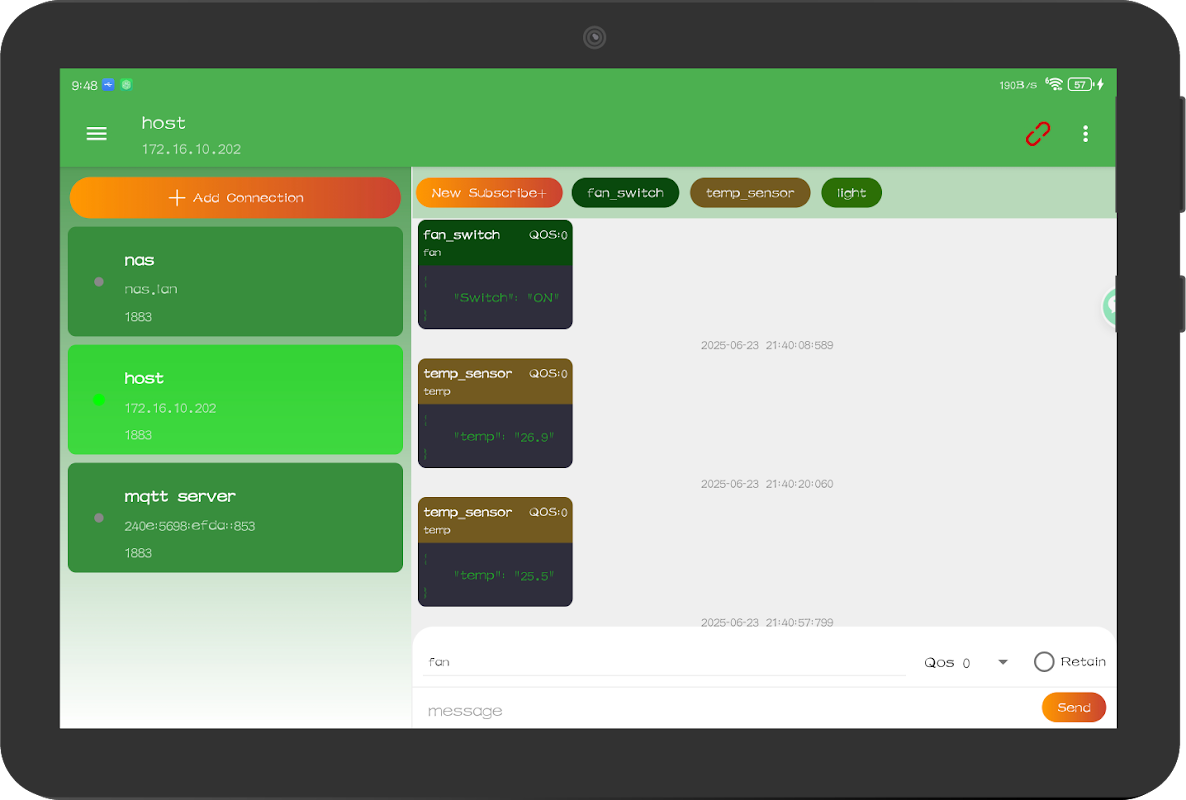Tap the Wi-Fi status icon
The image size is (1186, 800).
[1054, 84]
